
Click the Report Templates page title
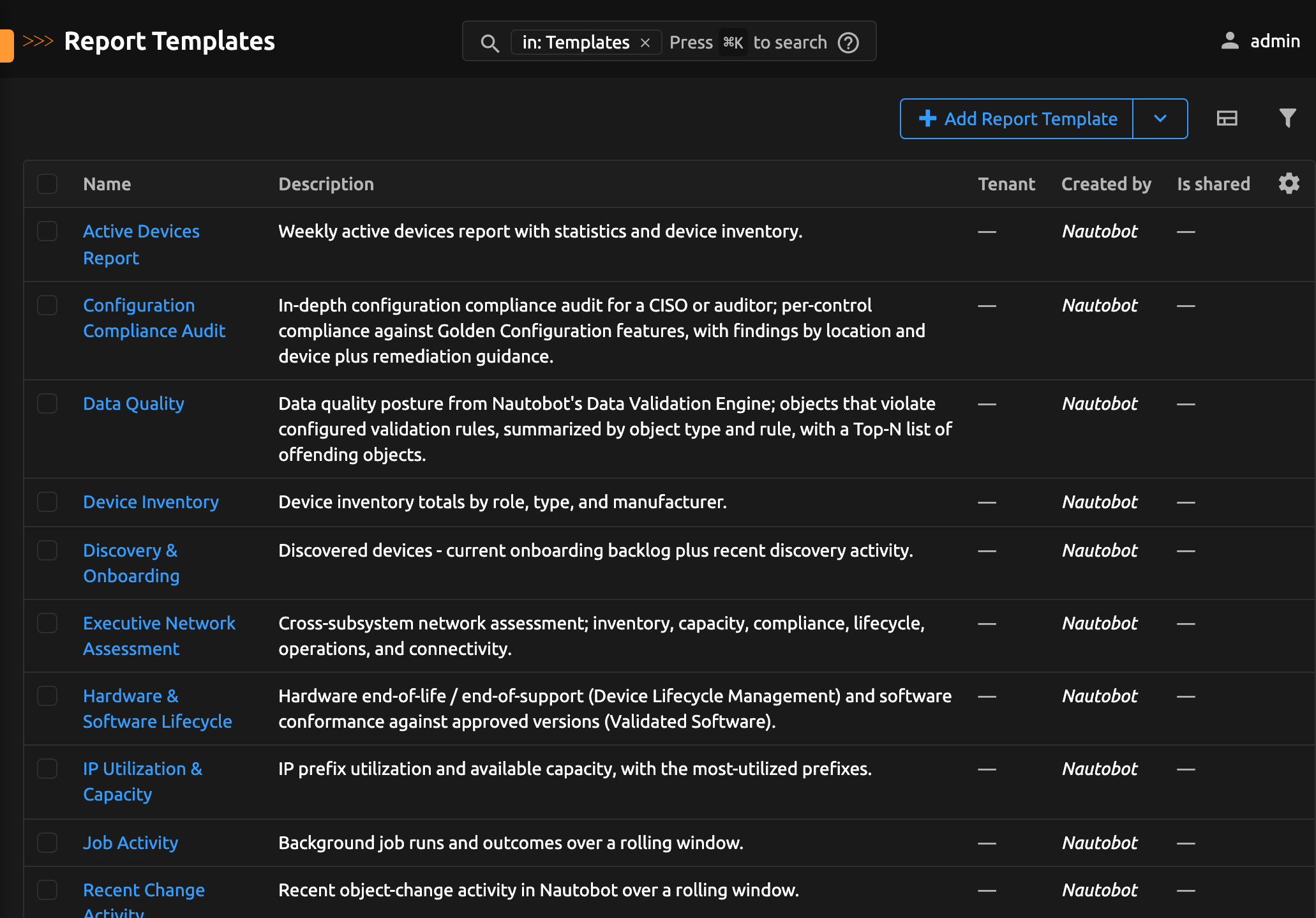[170, 41]
